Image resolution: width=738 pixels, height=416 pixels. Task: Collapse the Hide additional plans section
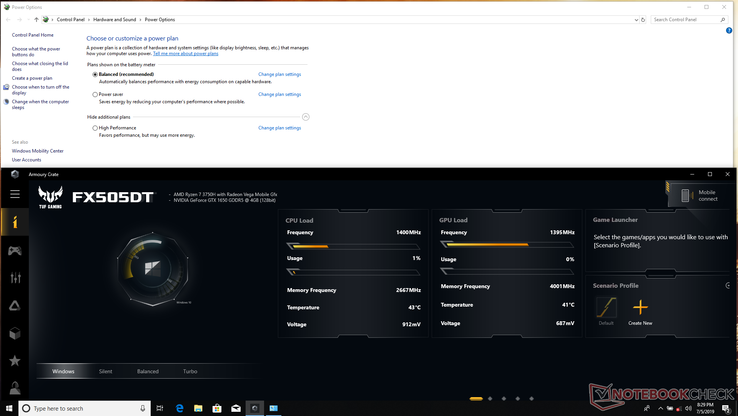(305, 117)
